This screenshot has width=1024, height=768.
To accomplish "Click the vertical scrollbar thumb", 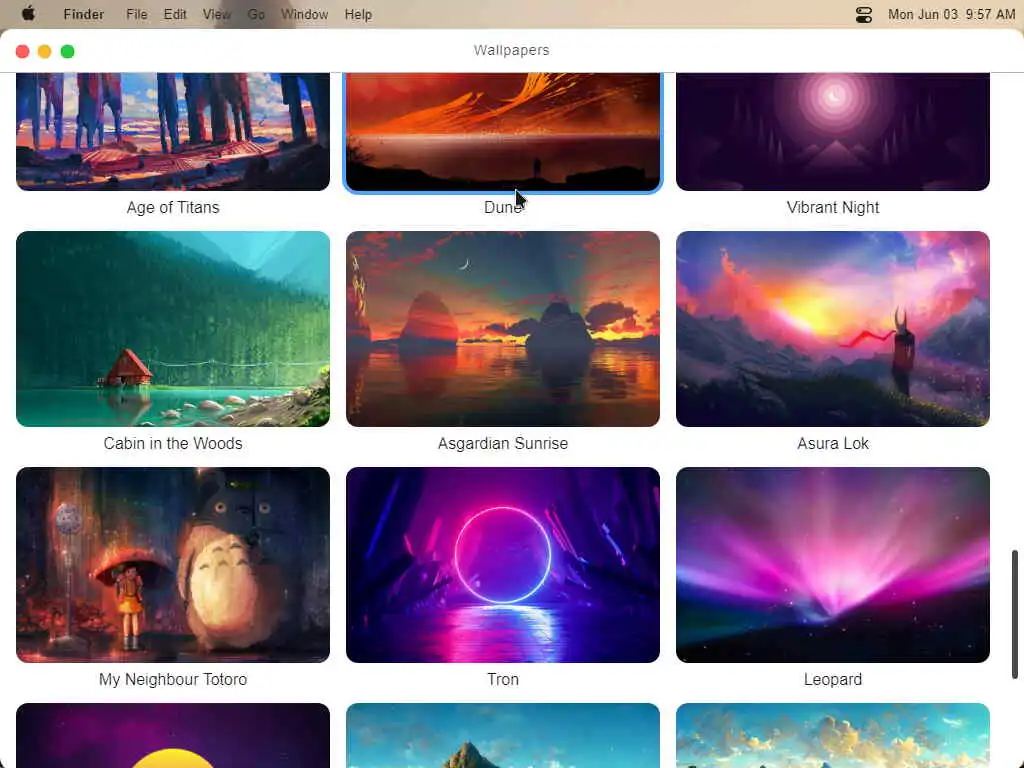I will [x=1015, y=615].
